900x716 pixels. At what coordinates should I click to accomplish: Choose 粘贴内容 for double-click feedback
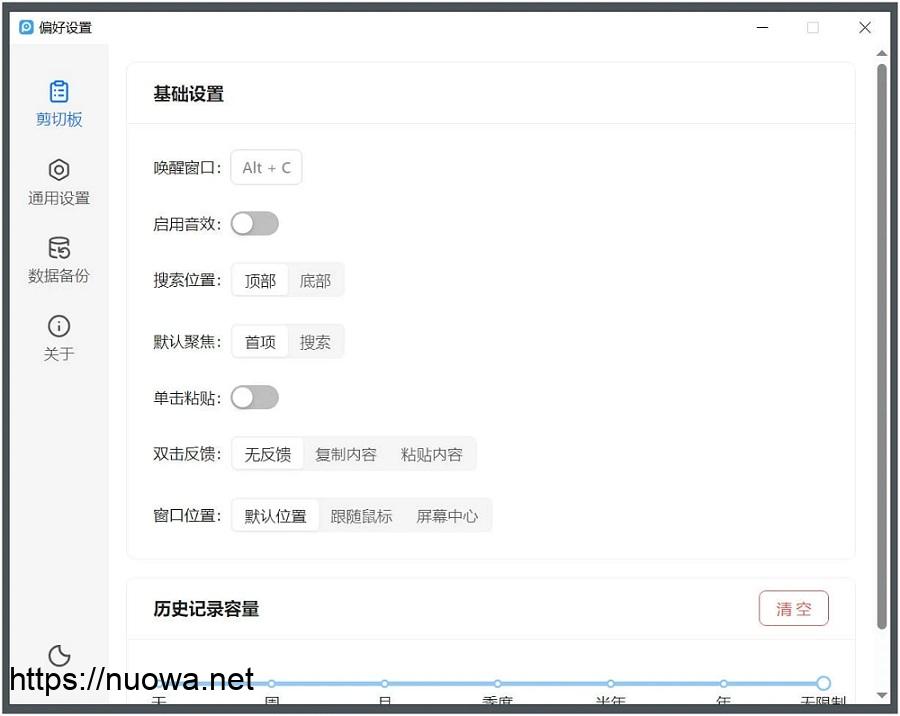click(x=432, y=454)
